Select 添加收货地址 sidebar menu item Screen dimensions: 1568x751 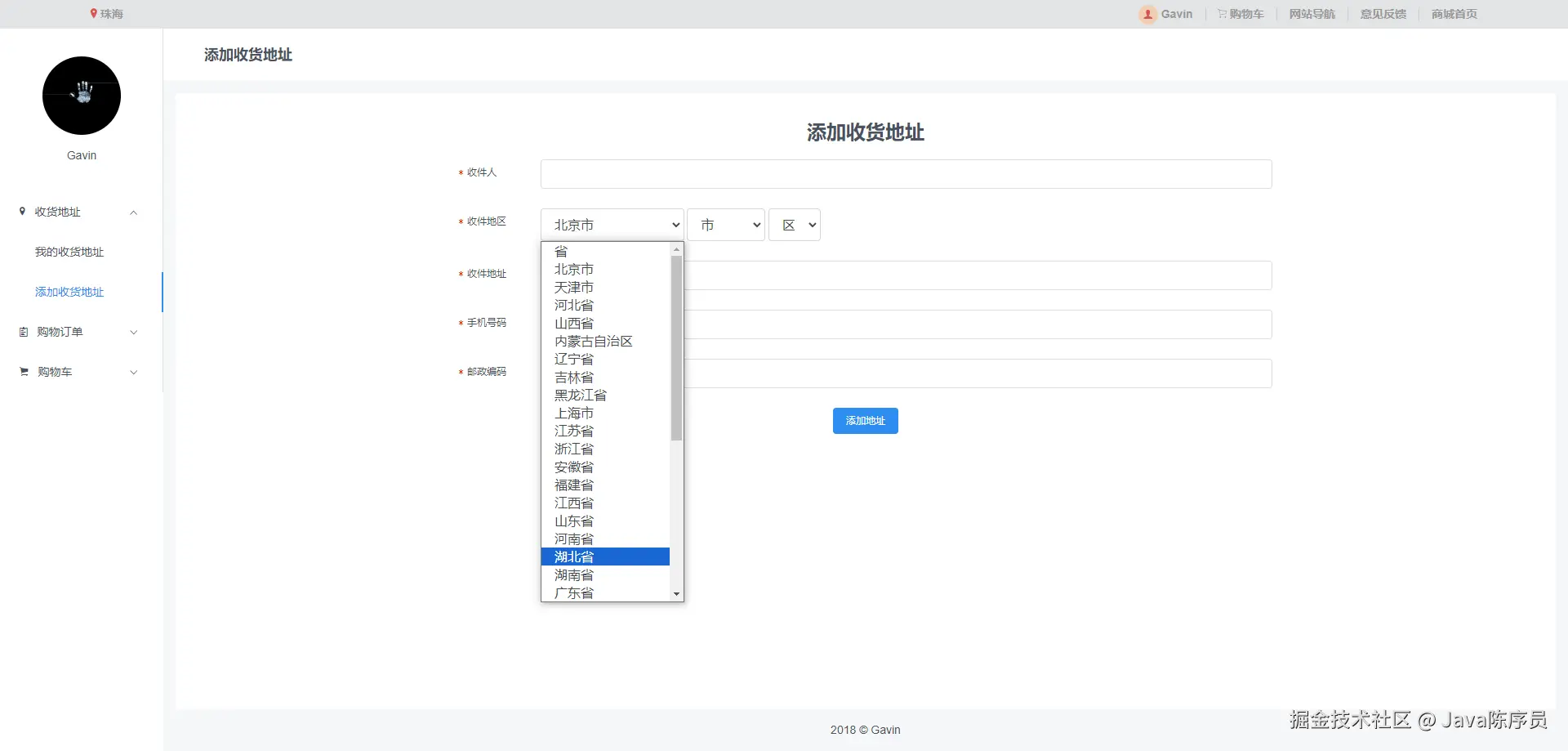point(69,292)
